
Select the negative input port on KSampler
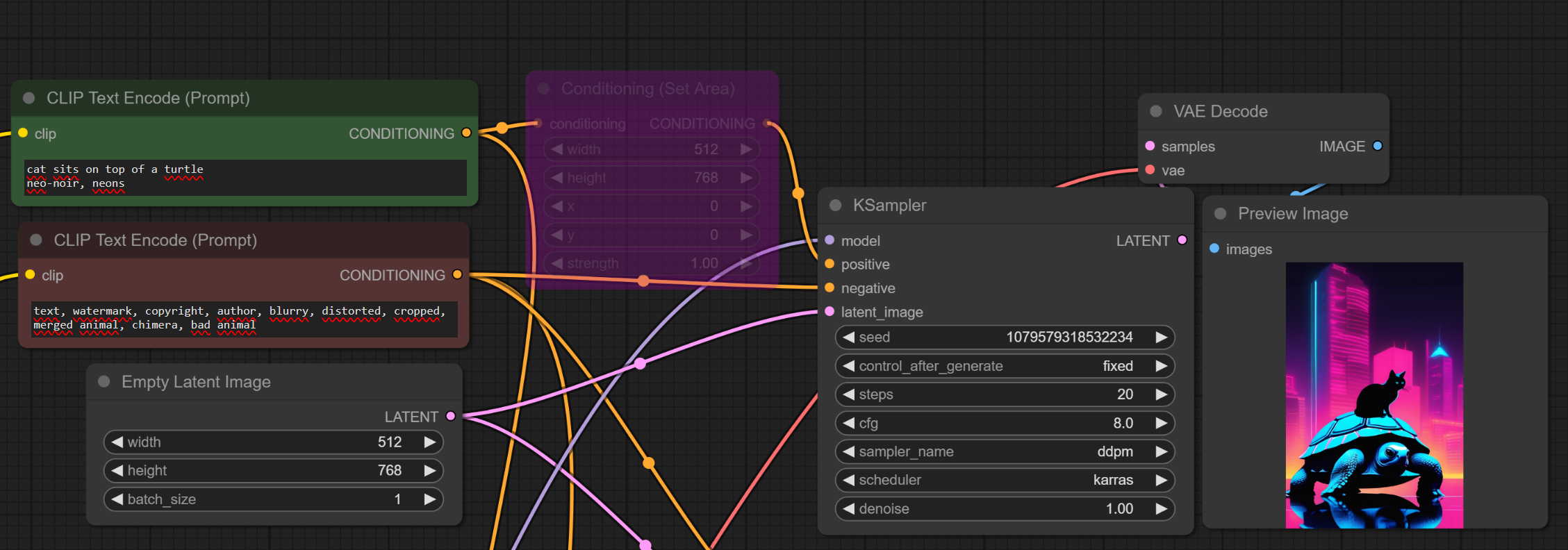pos(830,287)
